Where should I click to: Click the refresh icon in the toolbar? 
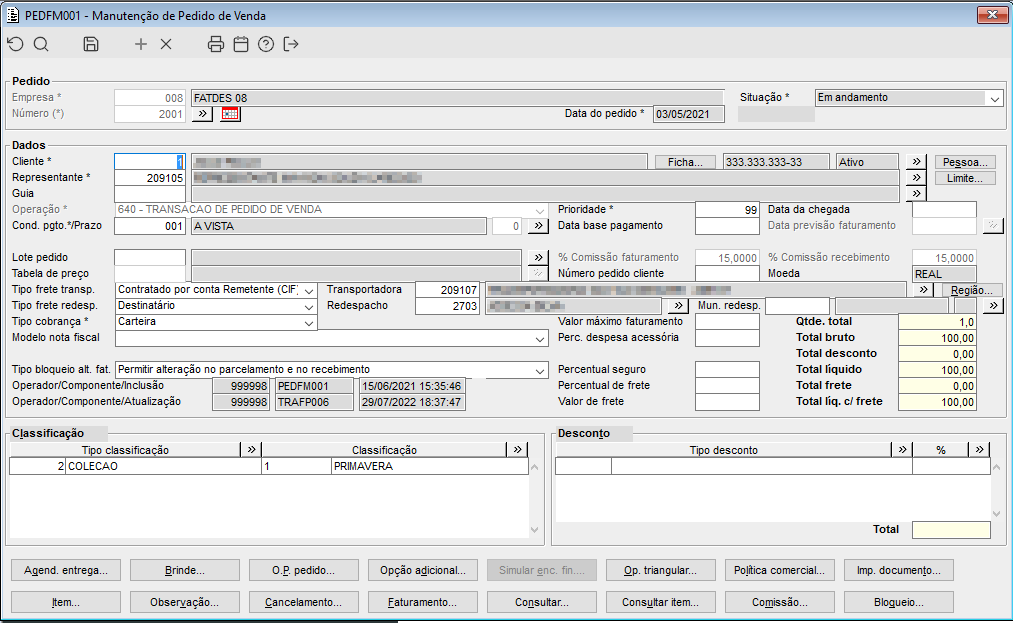(x=15, y=44)
